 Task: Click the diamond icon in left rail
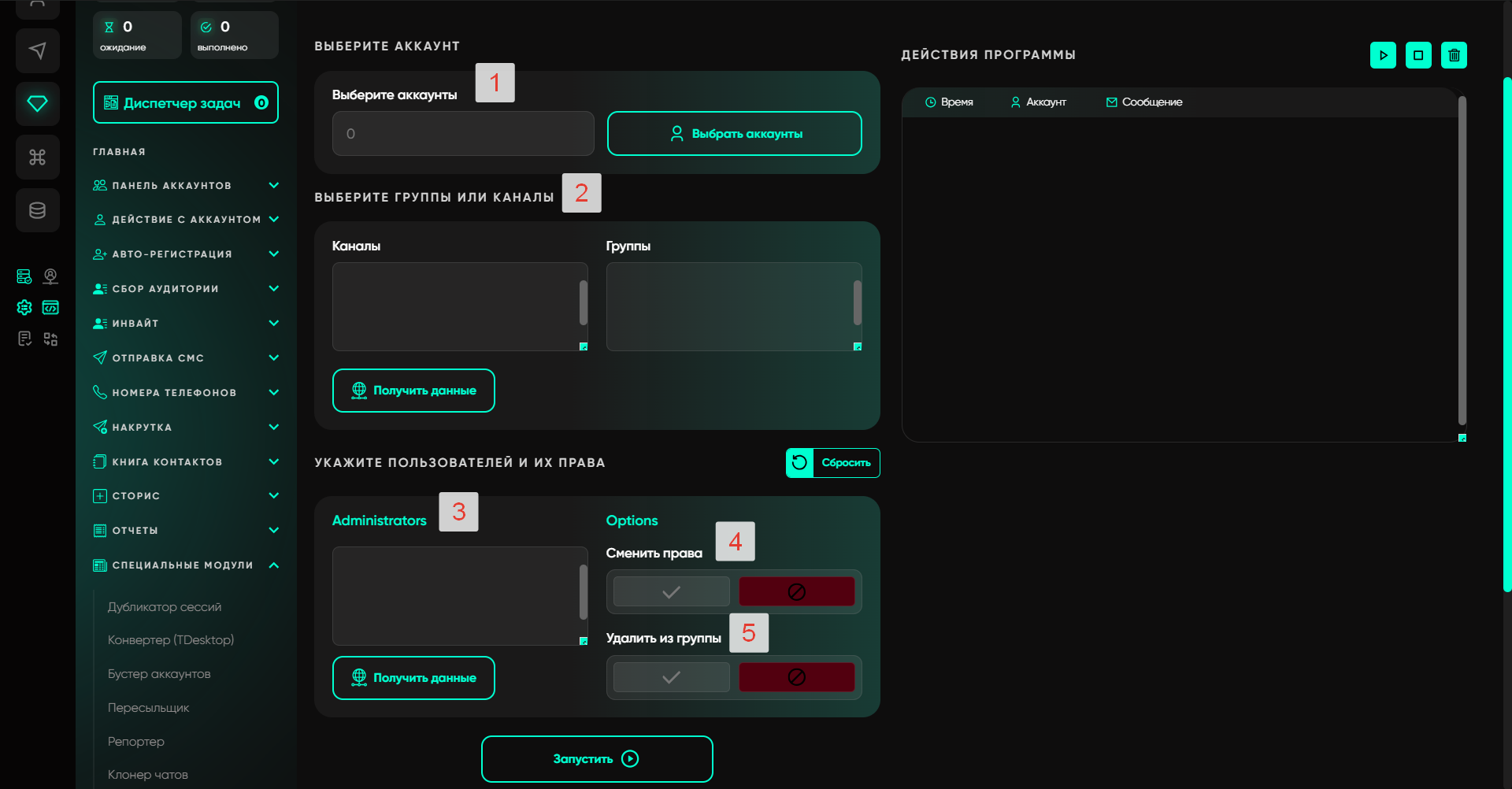37,103
